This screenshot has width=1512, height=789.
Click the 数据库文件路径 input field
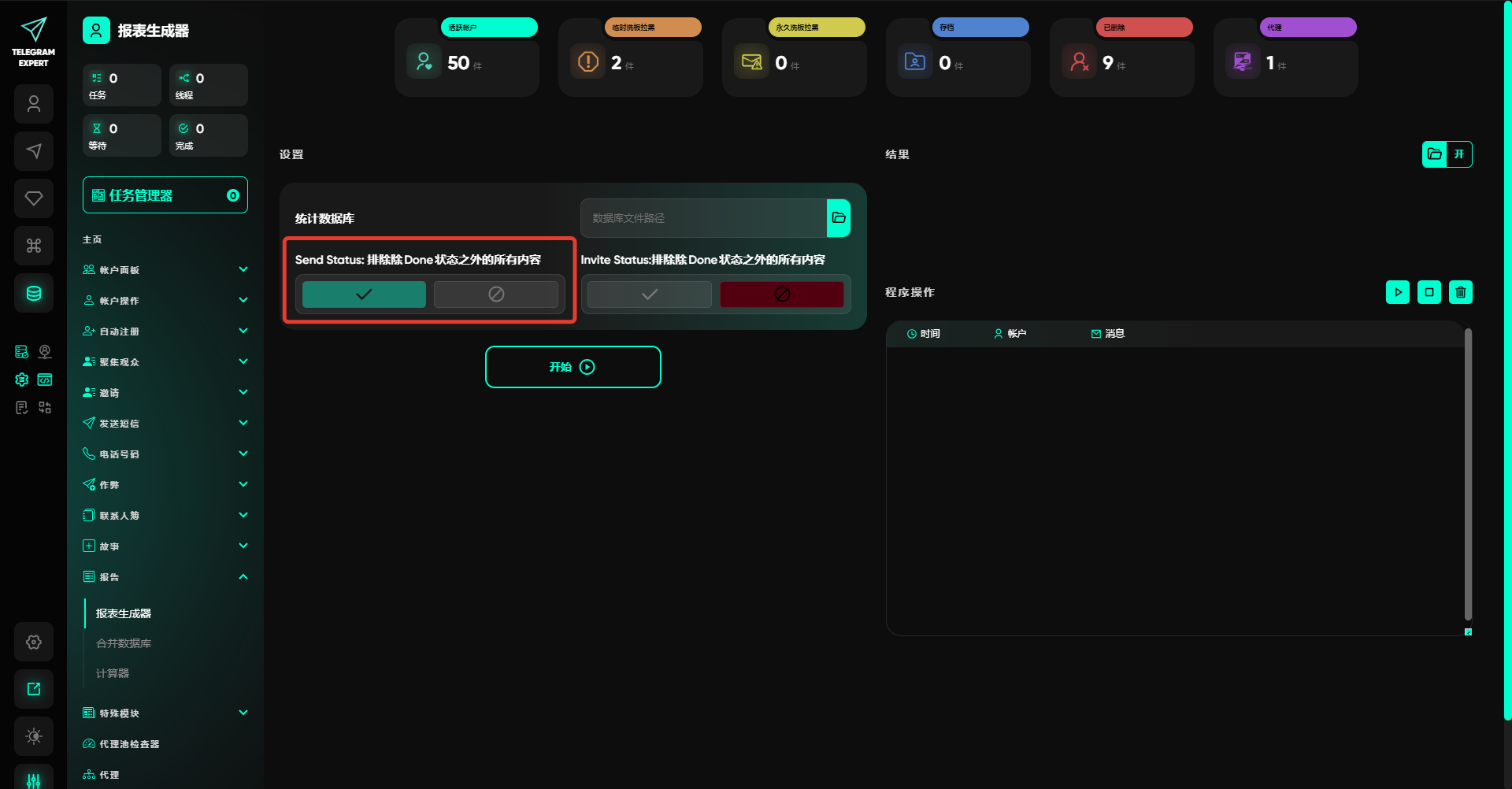[703, 218]
